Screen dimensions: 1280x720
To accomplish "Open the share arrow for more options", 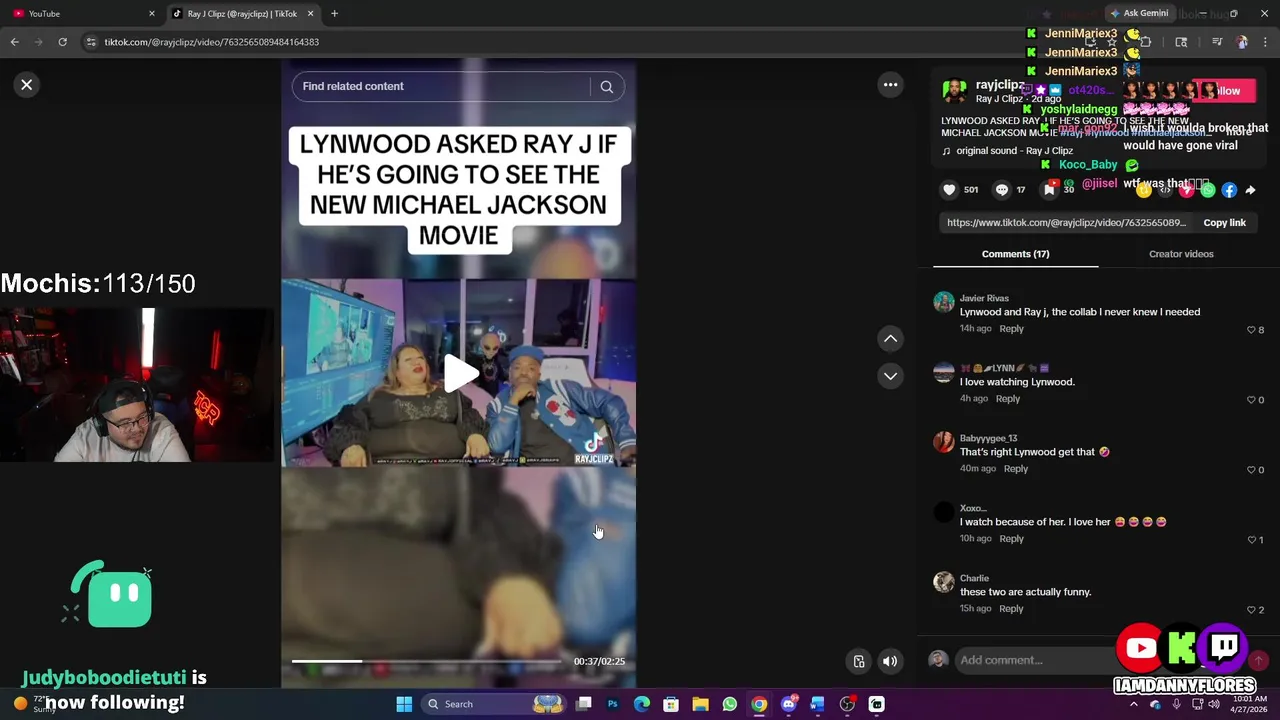I will point(1250,190).
